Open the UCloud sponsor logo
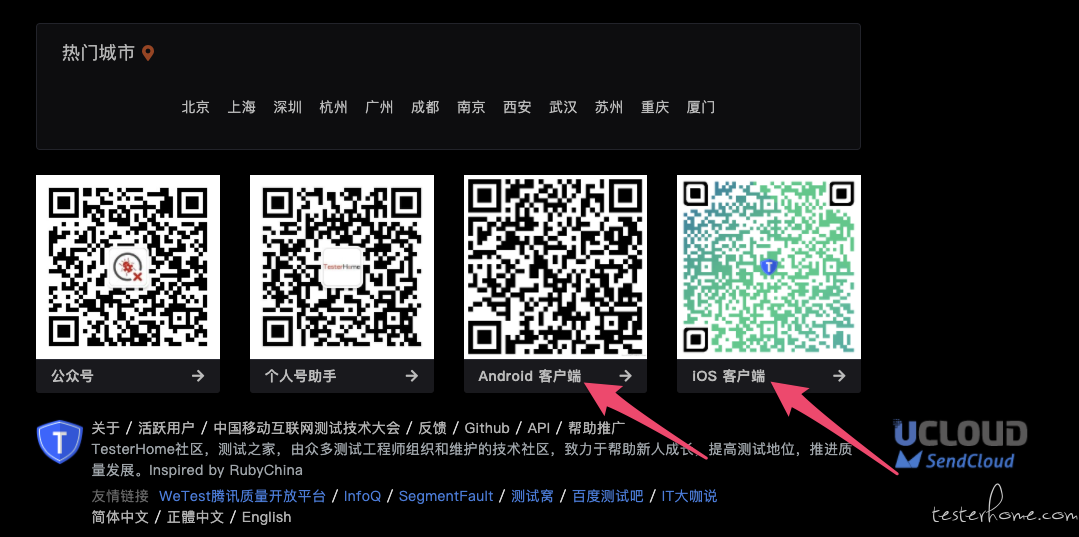 [960, 433]
